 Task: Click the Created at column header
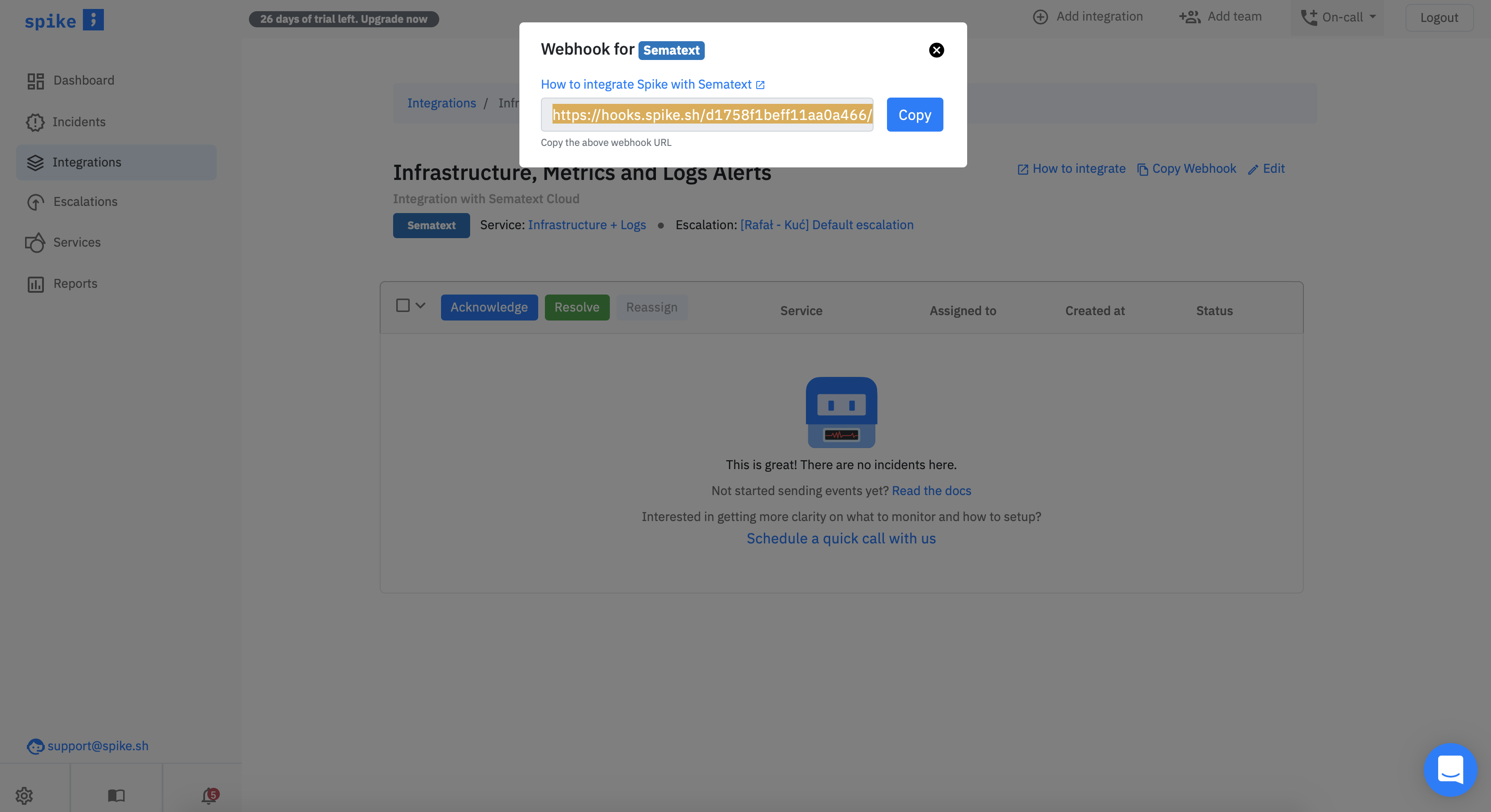click(1095, 311)
